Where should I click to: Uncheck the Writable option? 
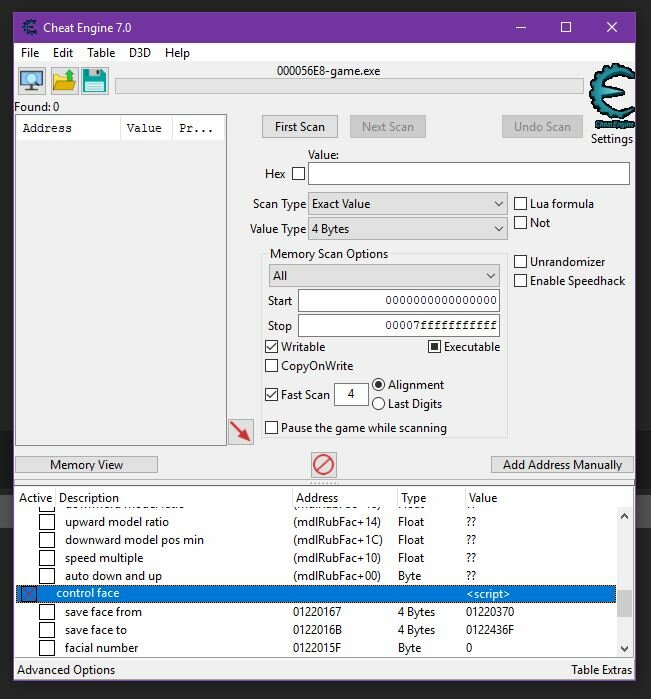coord(272,346)
